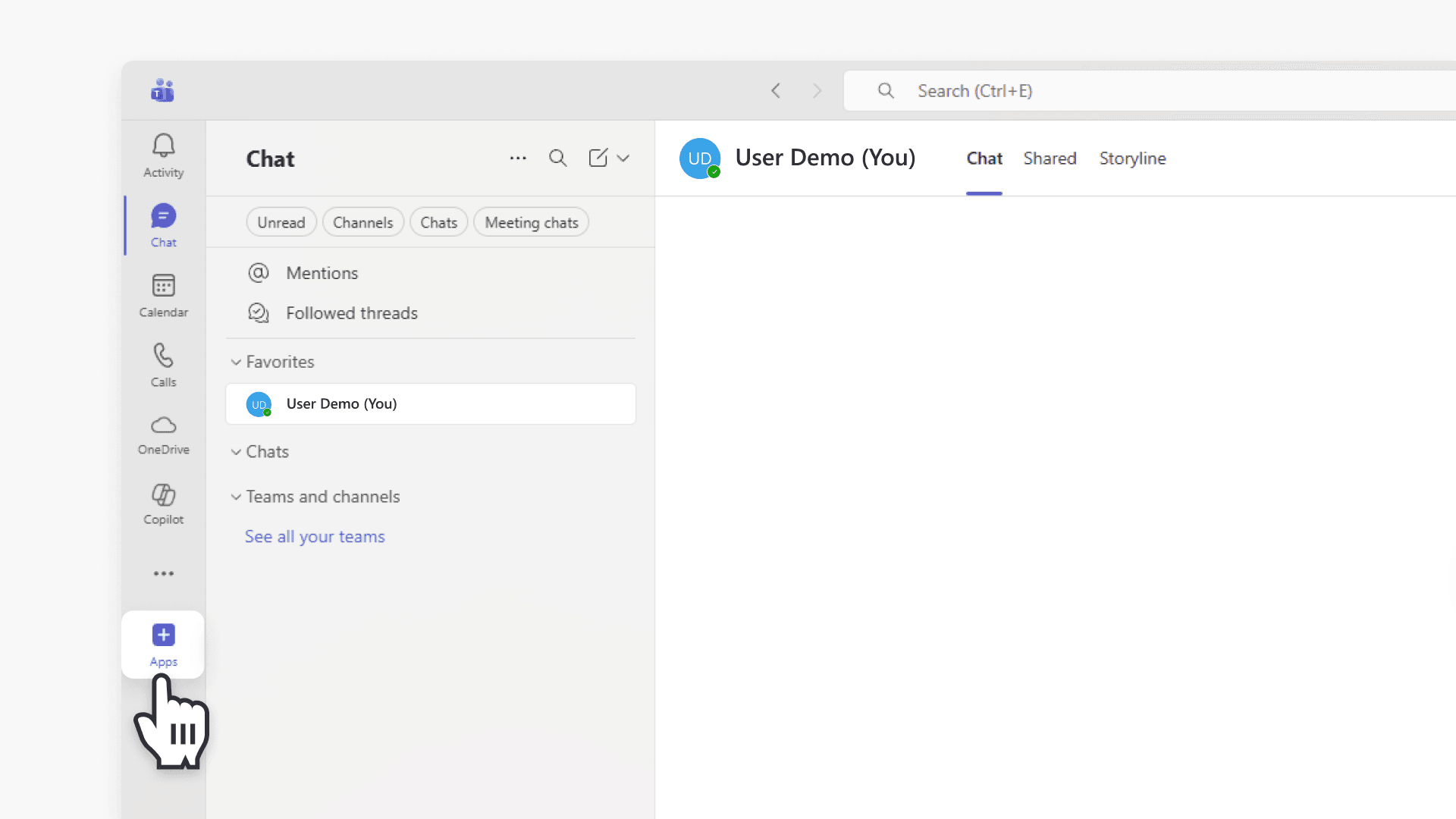
Task: Launch Copilot from the sidebar
Action: (162, 504)
